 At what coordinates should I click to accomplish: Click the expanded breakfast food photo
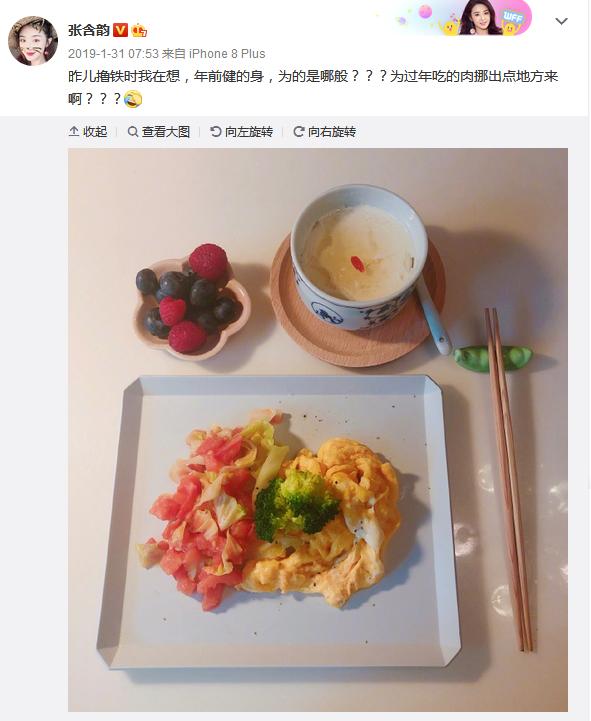318,429
